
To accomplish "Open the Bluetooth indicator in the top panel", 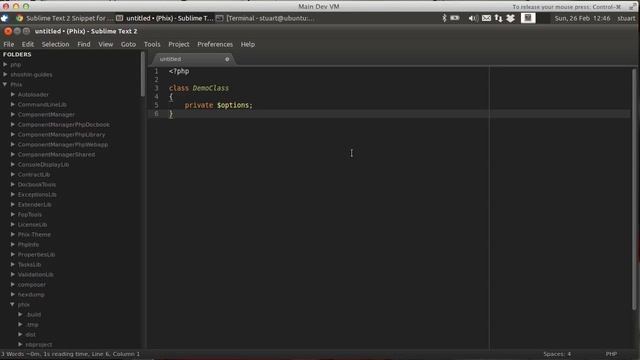I will pyautogui.click(x=444, y=18).
